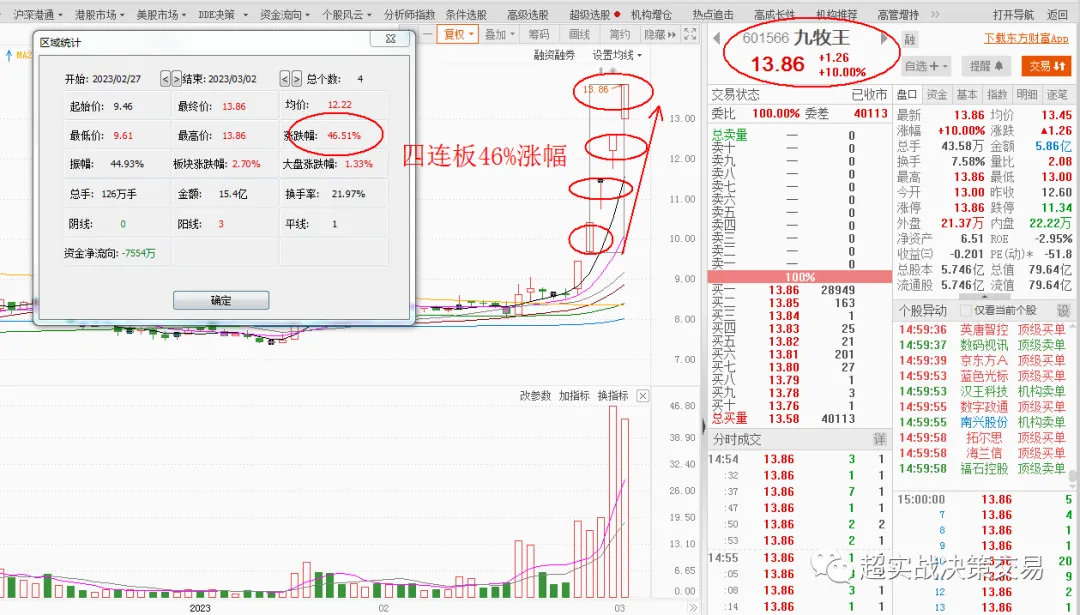Switch to the 资金 tab
Screen dimensions: 1080x615
click(x=937, y=94)
